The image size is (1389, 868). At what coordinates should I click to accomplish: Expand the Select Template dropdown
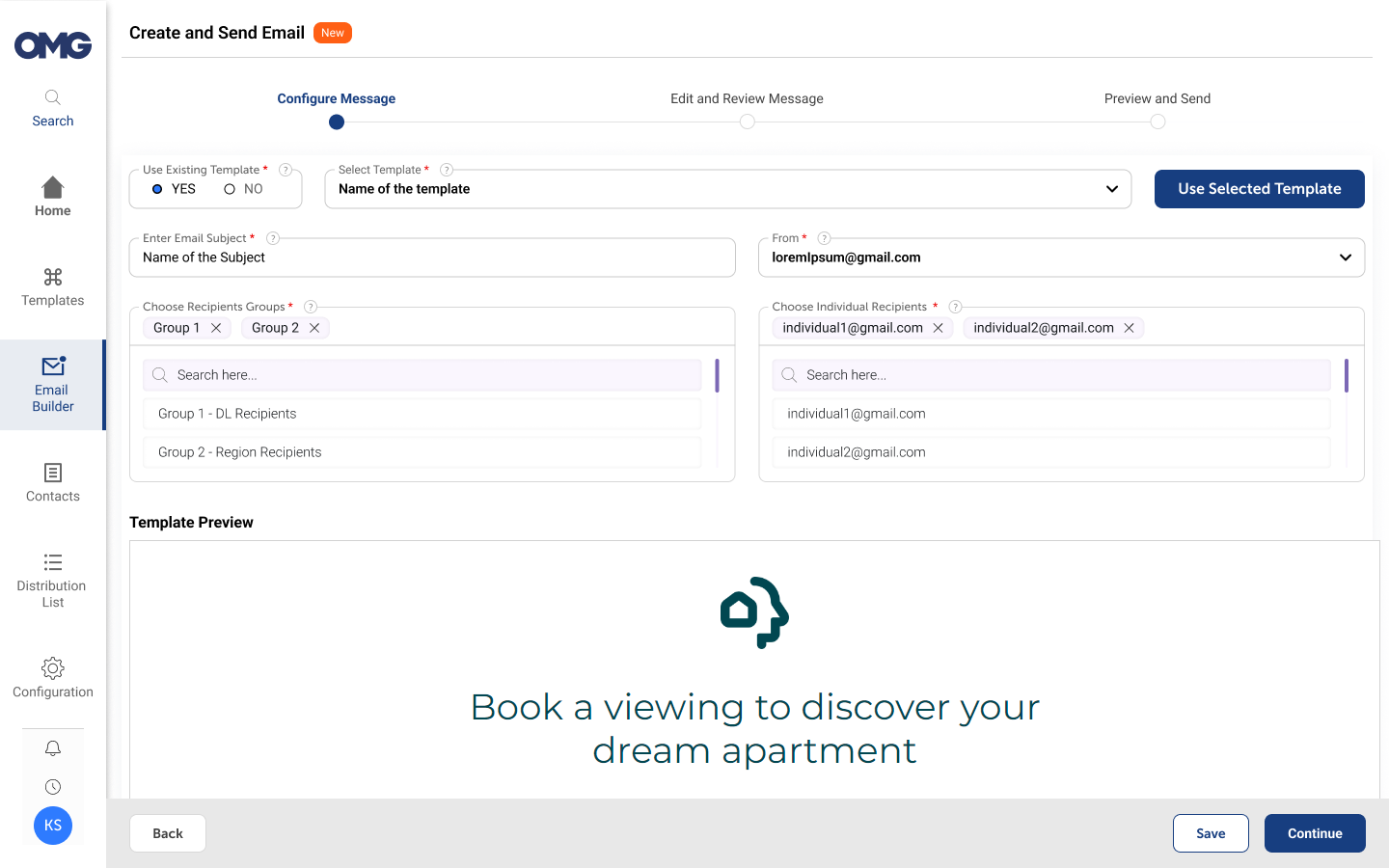click(x=1111, y=189)
